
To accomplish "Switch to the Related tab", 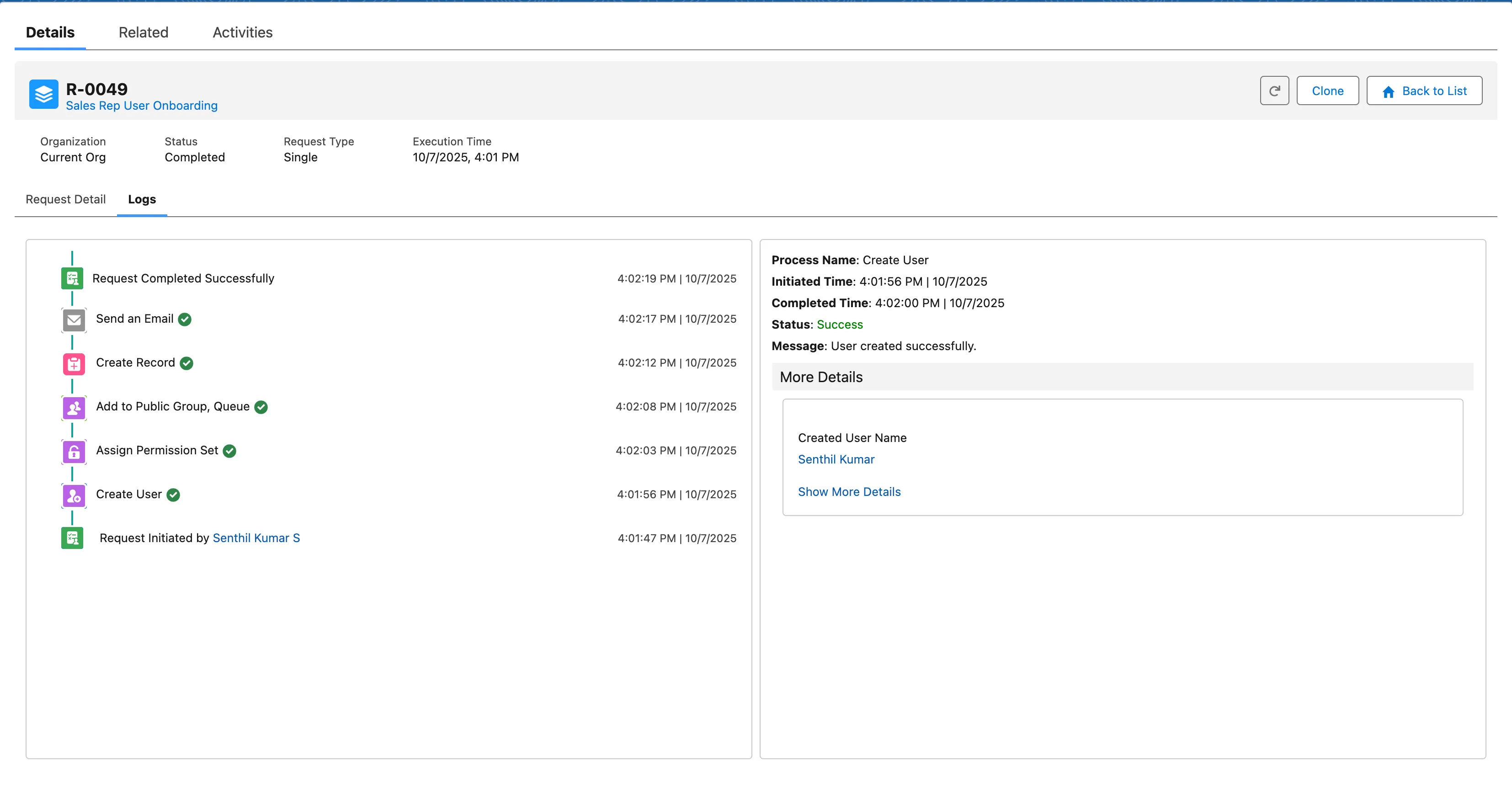I will (x=143, y=32).
